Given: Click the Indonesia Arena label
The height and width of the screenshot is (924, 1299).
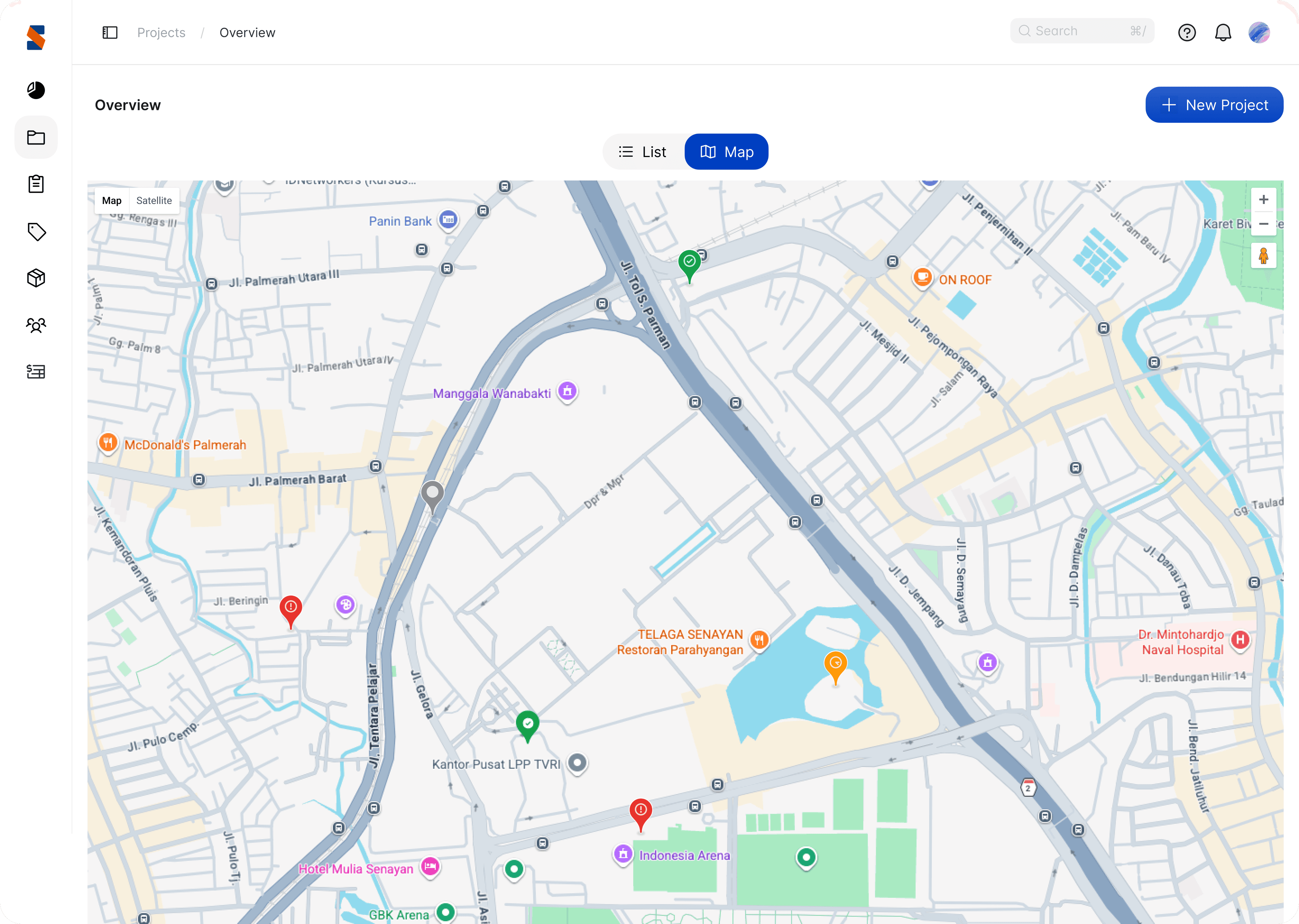Looking at the screenshot, I should point(685,855).
